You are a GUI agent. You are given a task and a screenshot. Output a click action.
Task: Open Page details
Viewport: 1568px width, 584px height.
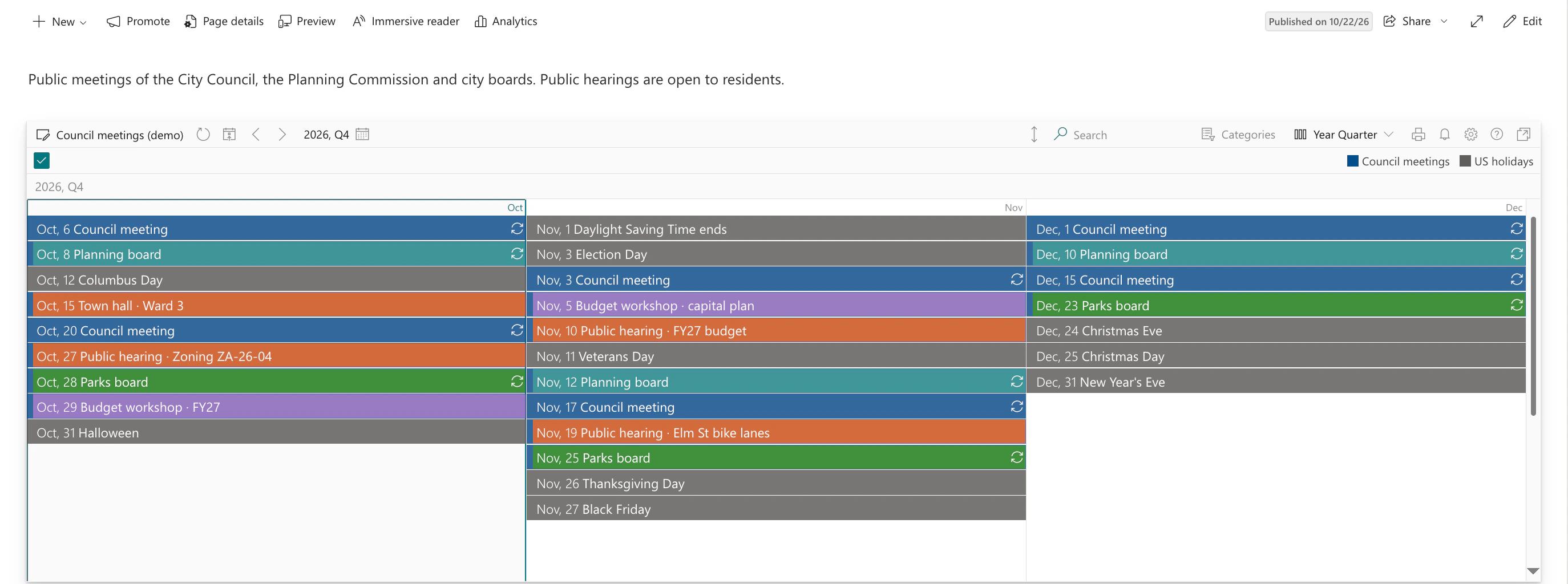tap(224, 21)
